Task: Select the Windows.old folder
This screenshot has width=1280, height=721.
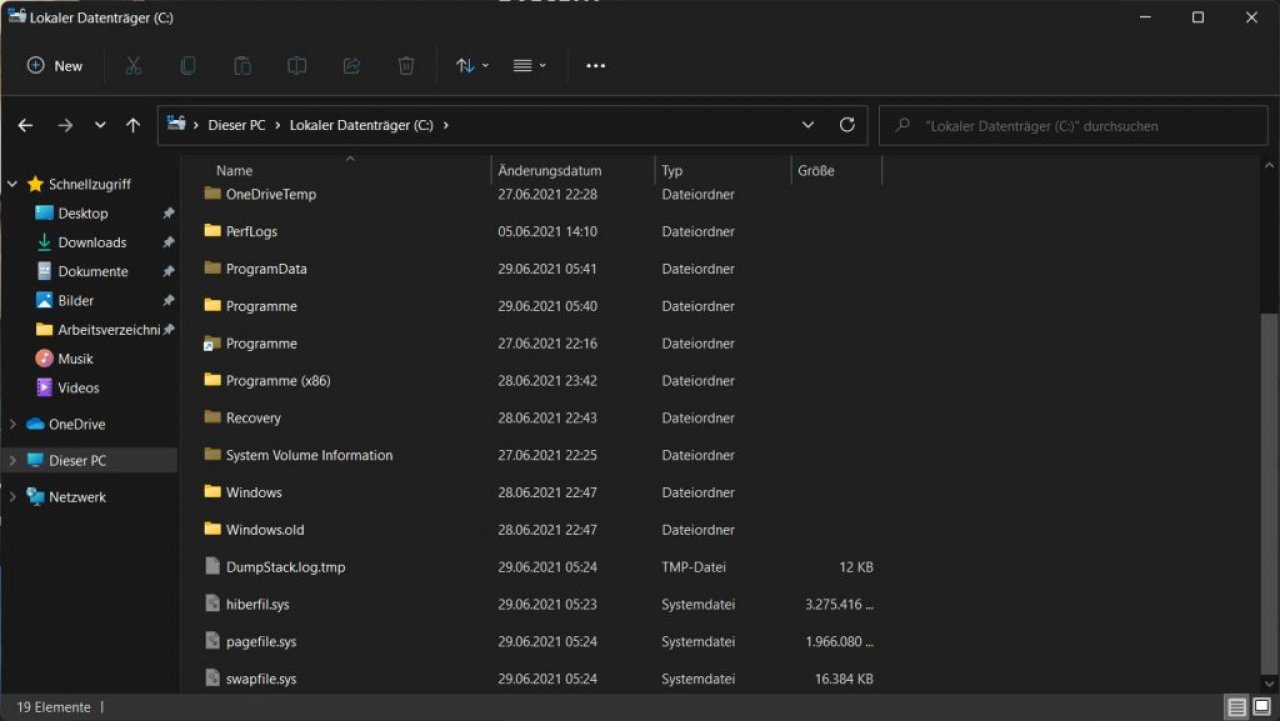Action: tap(265, 530)
